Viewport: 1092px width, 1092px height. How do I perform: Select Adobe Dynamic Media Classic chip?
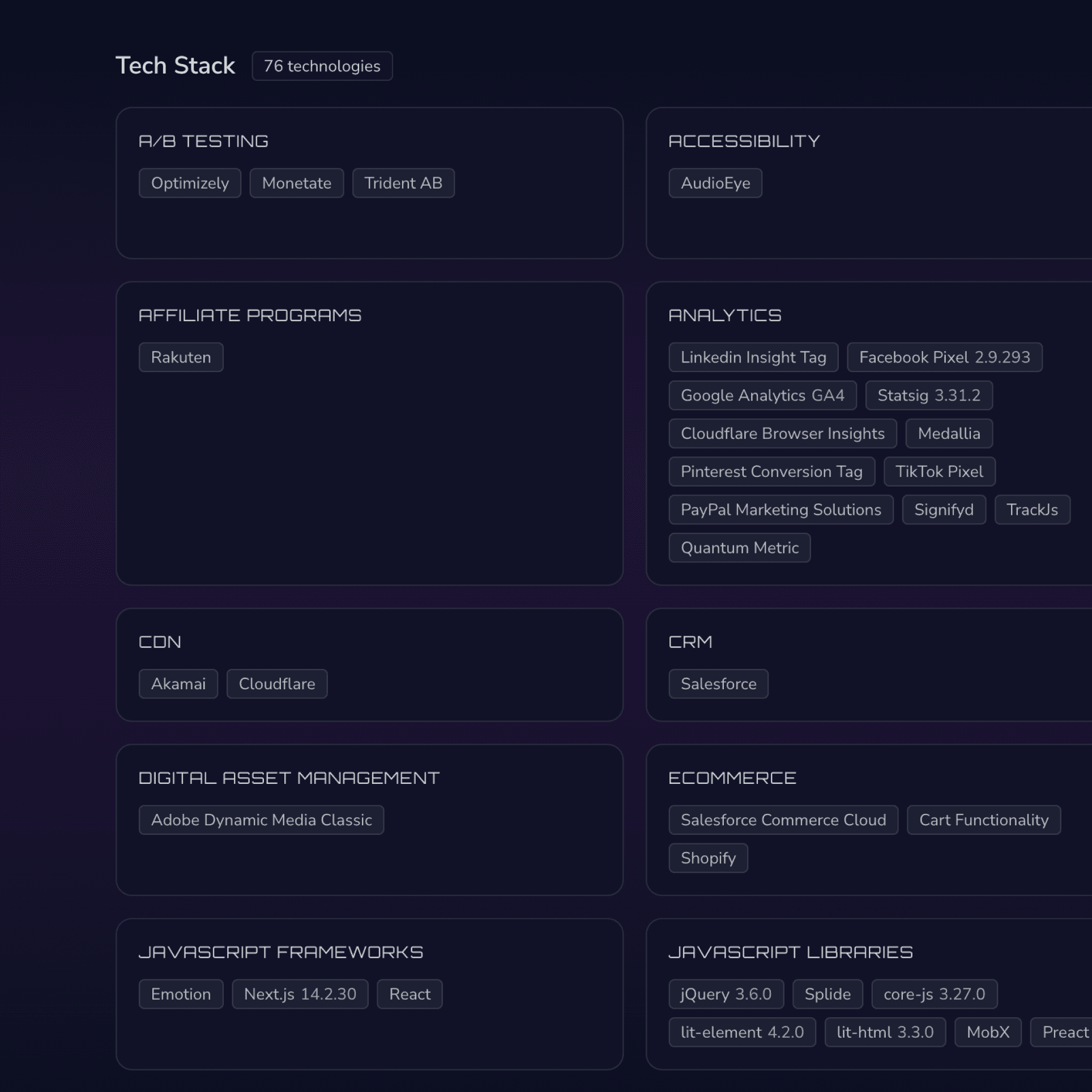pyautogui.click(x=262, y=820)
